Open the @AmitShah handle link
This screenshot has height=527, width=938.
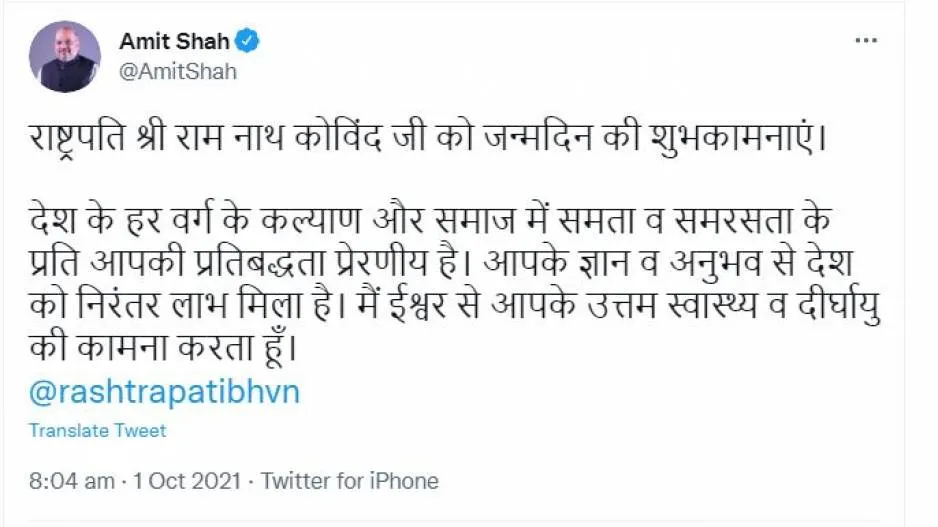178,72
